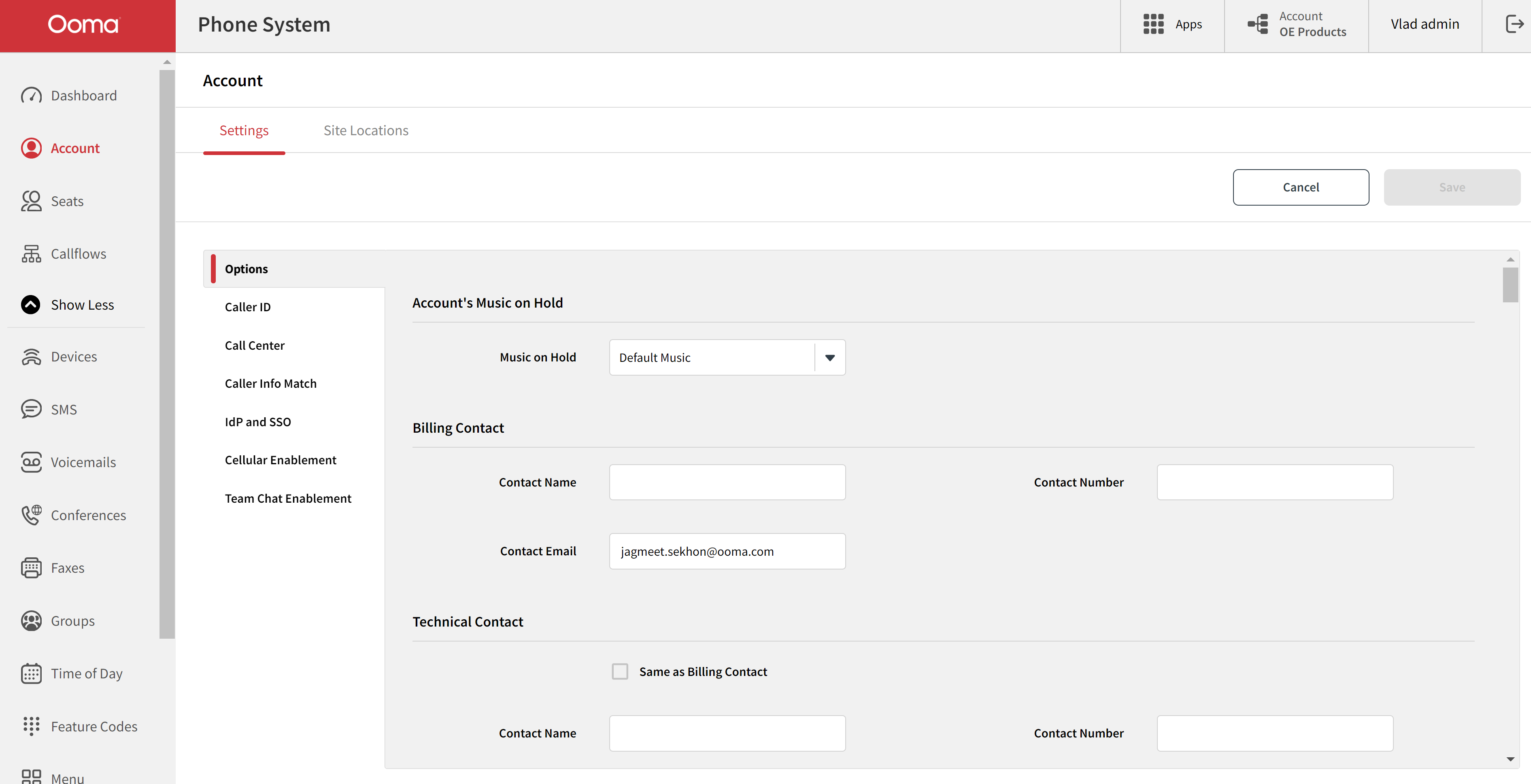This screenshot has height=784, width=1531.
Task: Switch to the Site Locations tab
Action: pos(366,131)
